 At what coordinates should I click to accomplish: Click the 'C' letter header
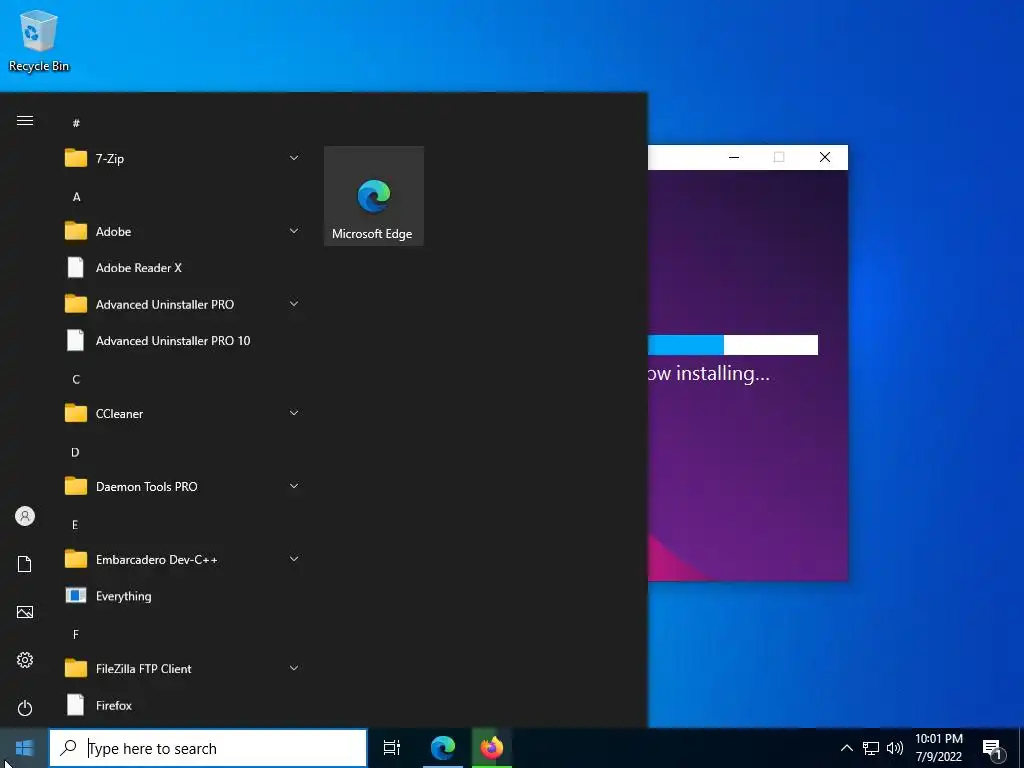76,379
